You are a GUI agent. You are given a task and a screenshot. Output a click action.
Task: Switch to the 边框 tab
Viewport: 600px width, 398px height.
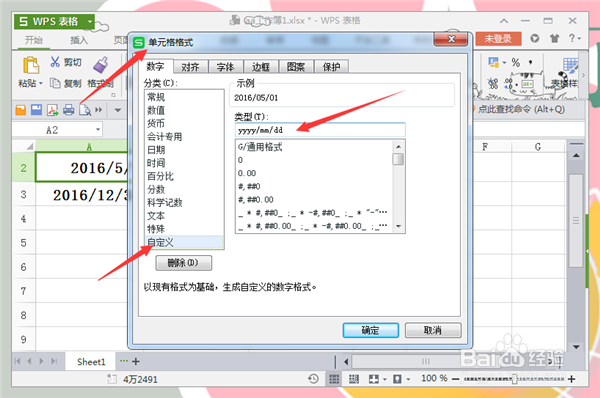coord(261,67)
